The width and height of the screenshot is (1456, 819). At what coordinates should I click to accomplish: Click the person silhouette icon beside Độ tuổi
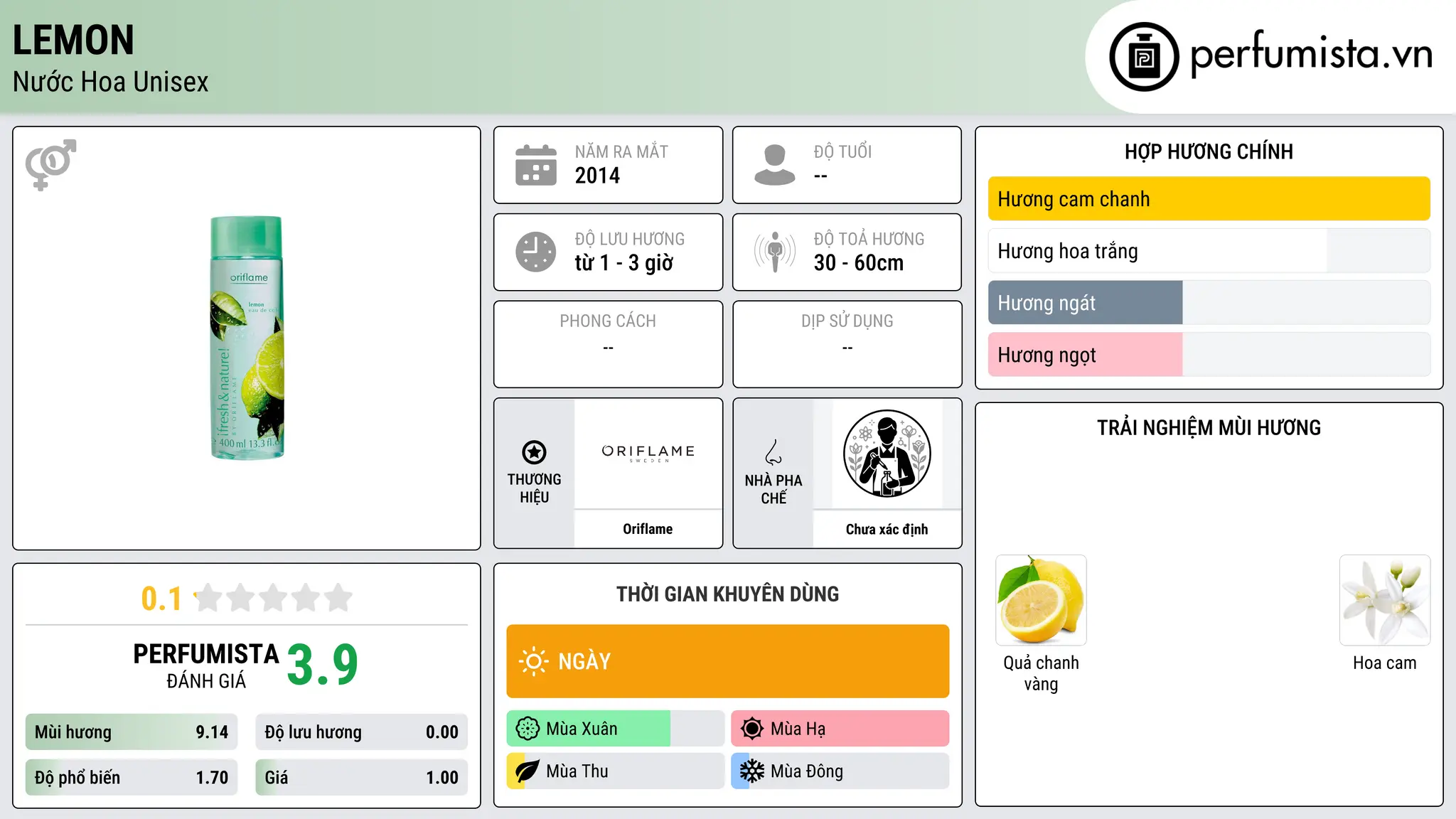pos(775,165)
